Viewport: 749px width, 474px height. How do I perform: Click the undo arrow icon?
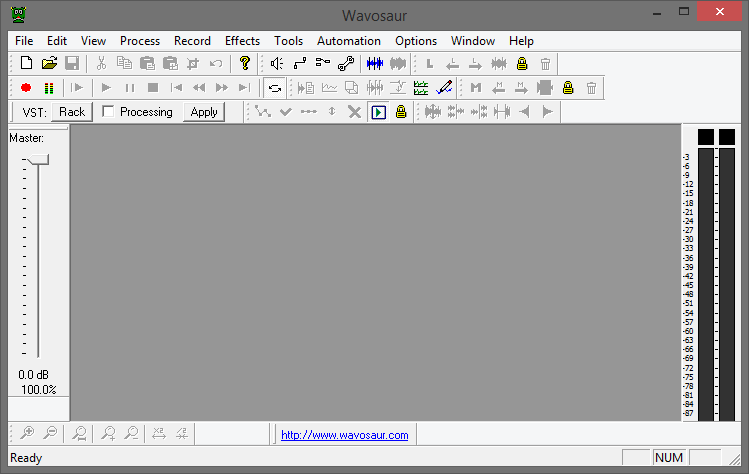click(x=216, y=64)
